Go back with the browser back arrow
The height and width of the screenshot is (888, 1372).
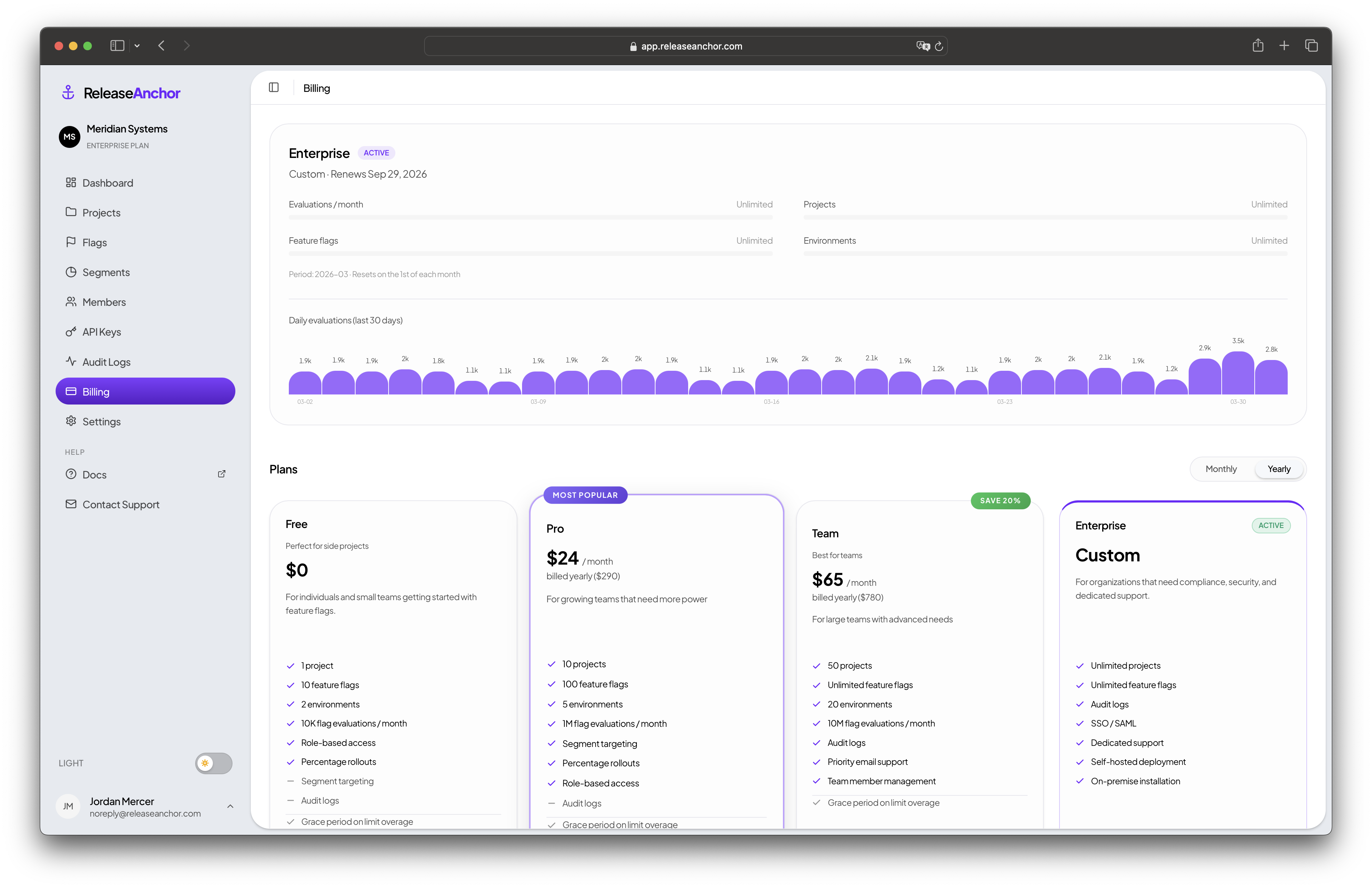[162, 46]
